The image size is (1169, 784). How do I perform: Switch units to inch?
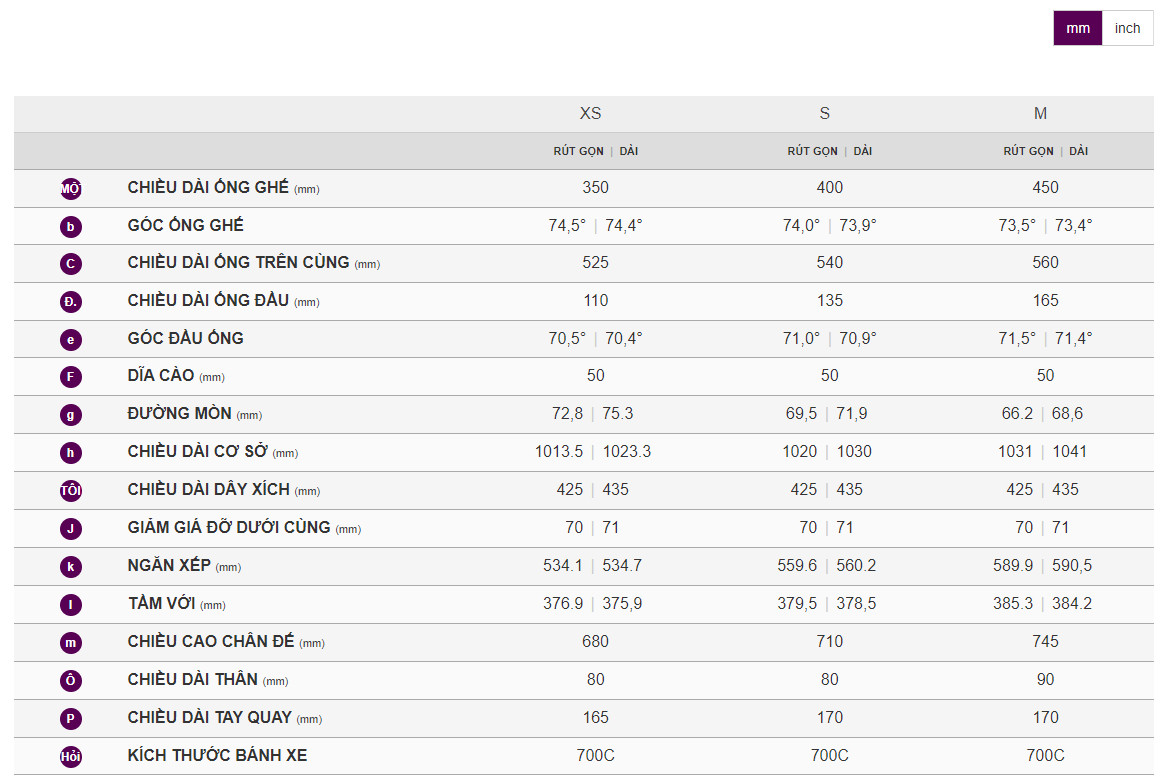tap(1127, 28)
